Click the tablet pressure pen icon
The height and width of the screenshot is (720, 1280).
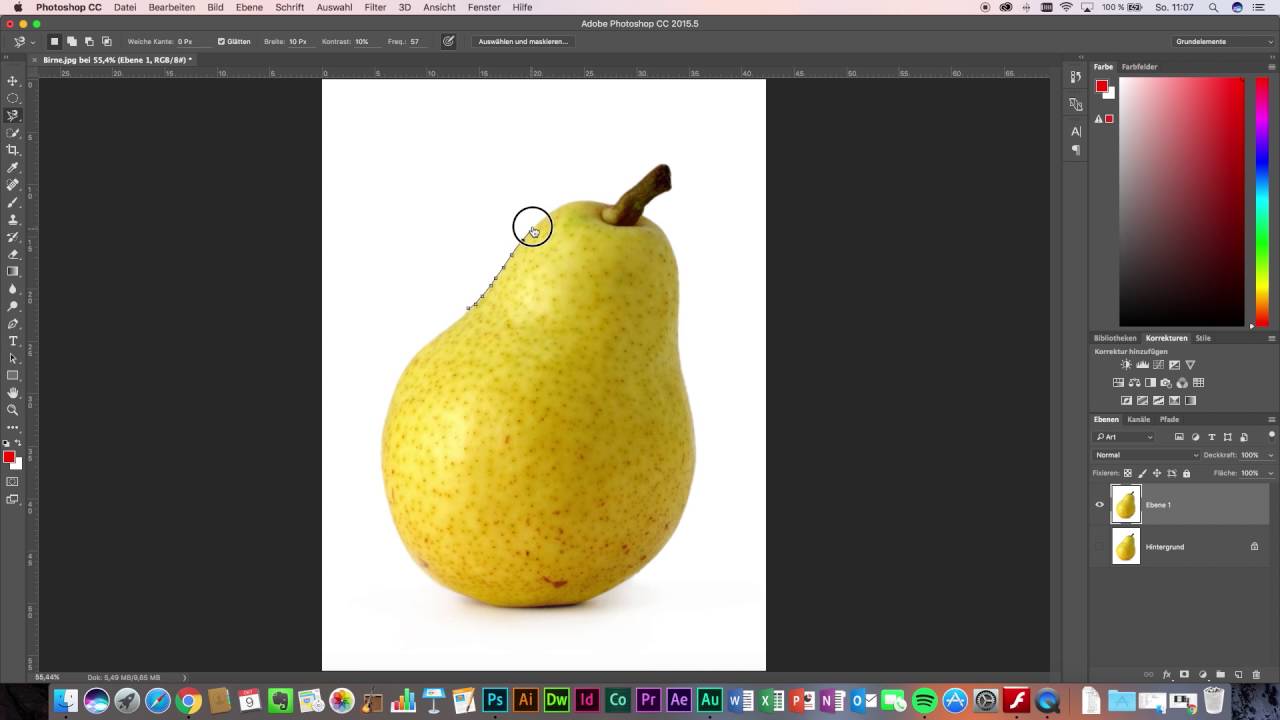pos(448,42)
